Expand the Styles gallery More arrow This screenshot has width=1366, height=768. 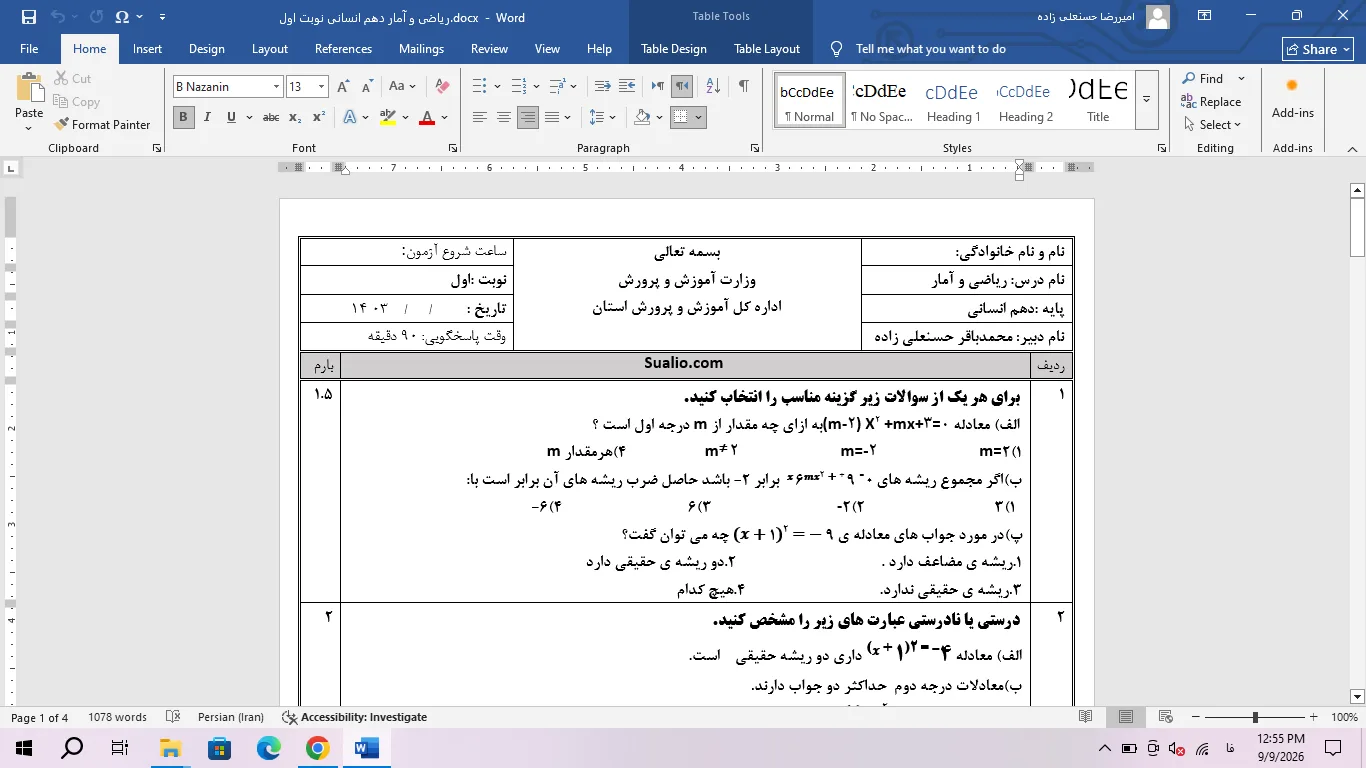point(1146,99)
